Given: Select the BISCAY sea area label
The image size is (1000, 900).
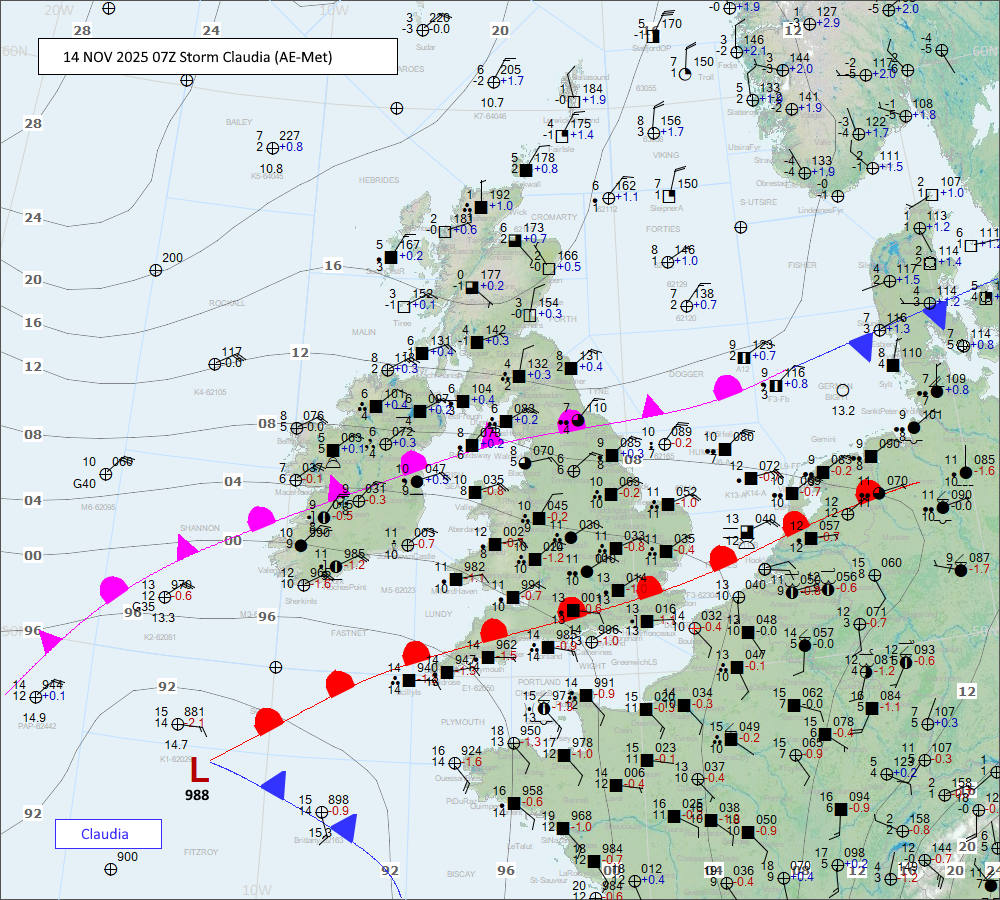Looking at the screenshot, I should click(x=461, y=873).
